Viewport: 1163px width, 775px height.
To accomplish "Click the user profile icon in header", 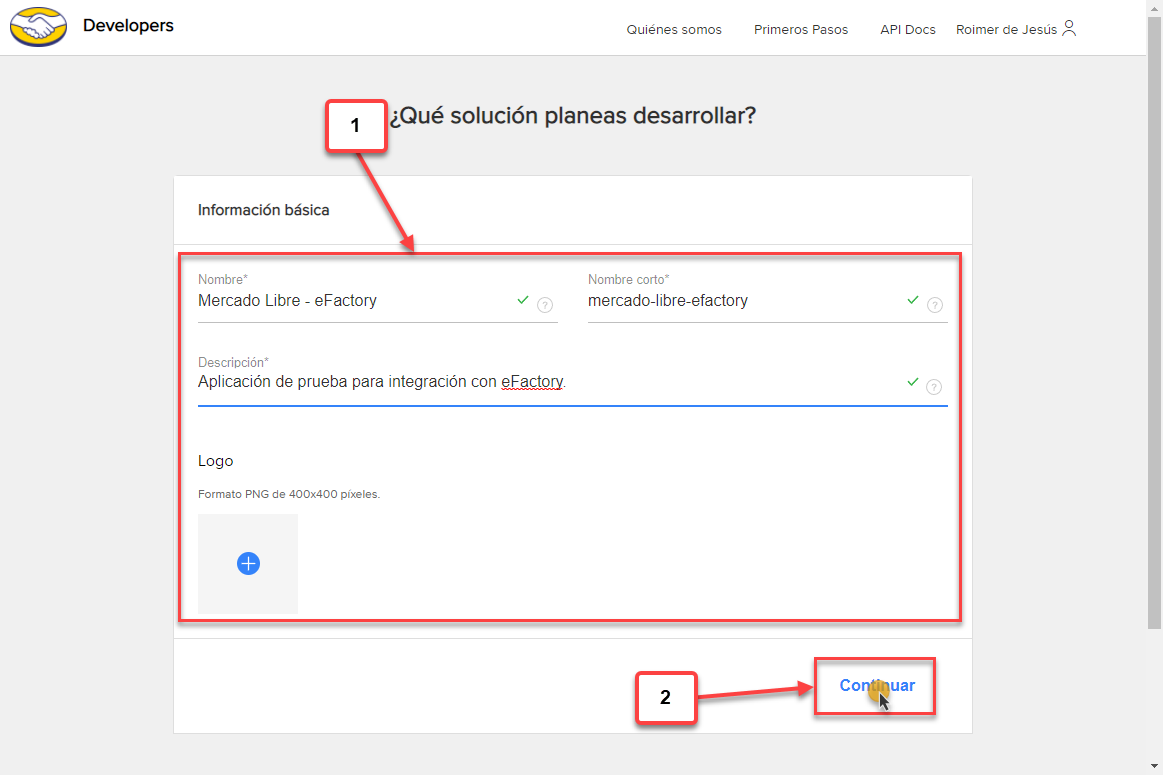I will click(x=1069, y=28).
